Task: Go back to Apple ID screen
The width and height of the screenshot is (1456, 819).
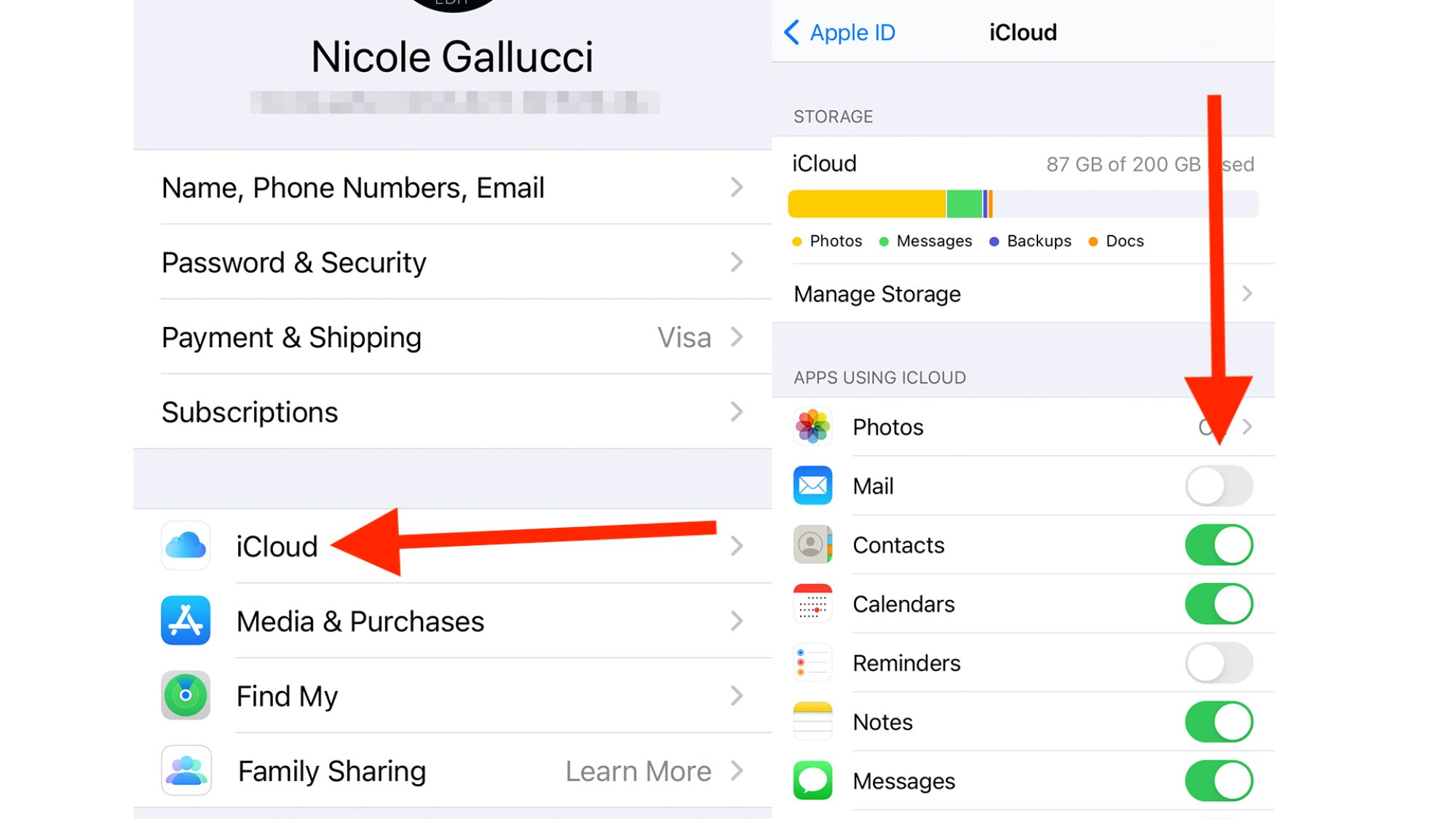Action: click(840, 32)
